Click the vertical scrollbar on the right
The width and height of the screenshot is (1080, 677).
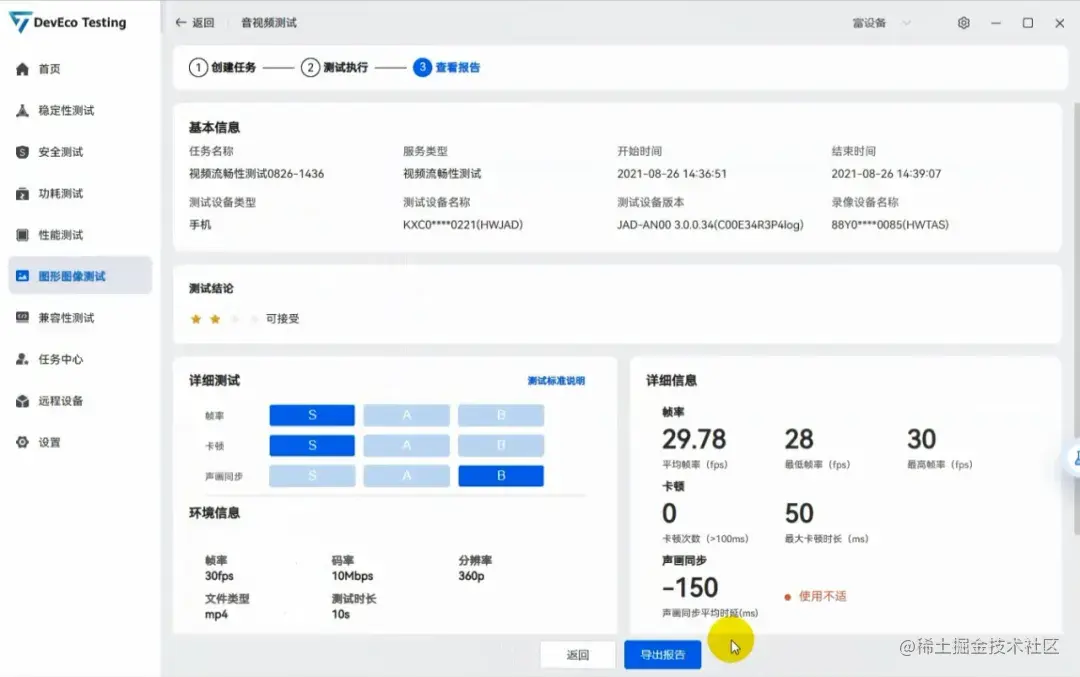point(1077,319)
